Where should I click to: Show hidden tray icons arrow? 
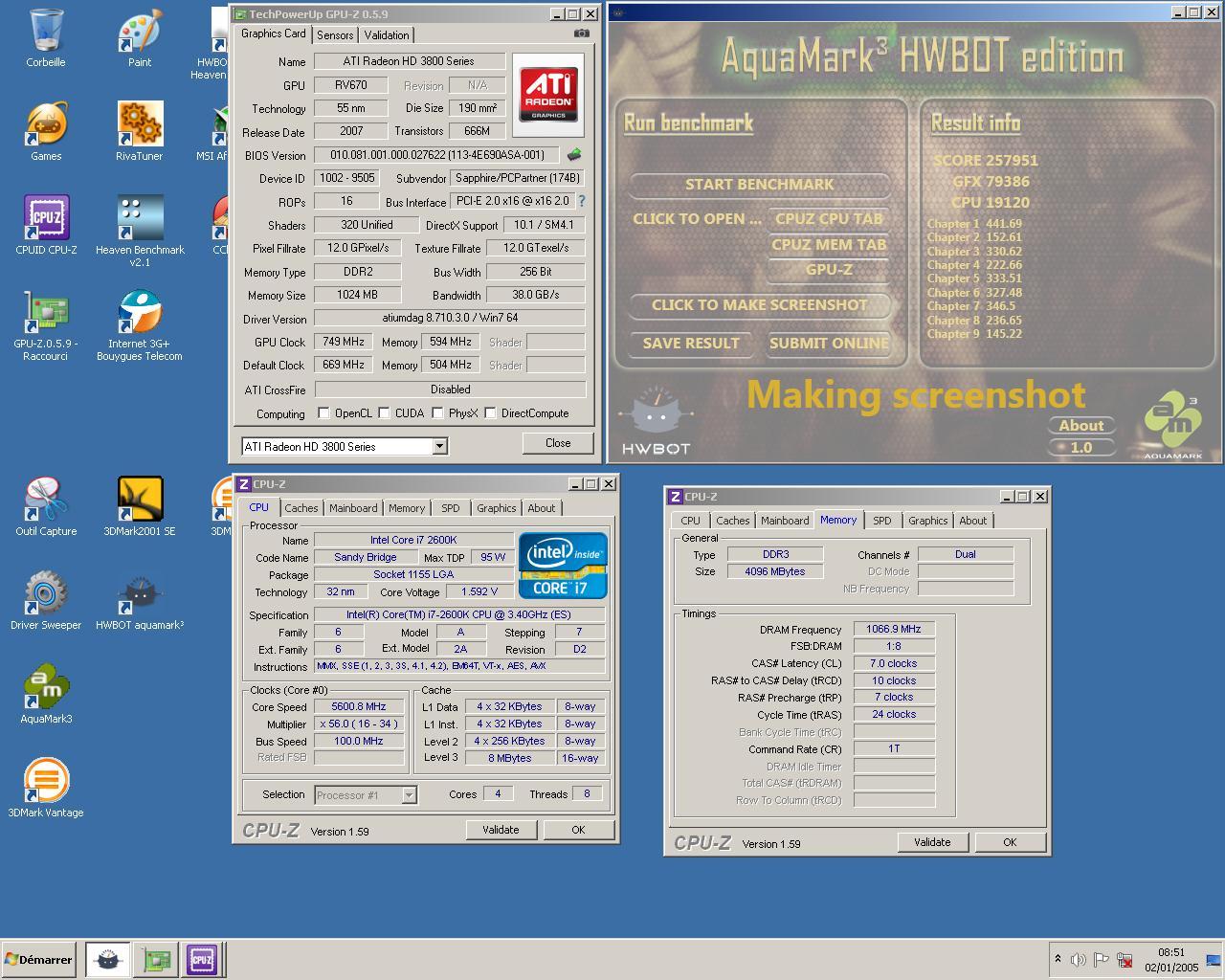pos(1058,958)
